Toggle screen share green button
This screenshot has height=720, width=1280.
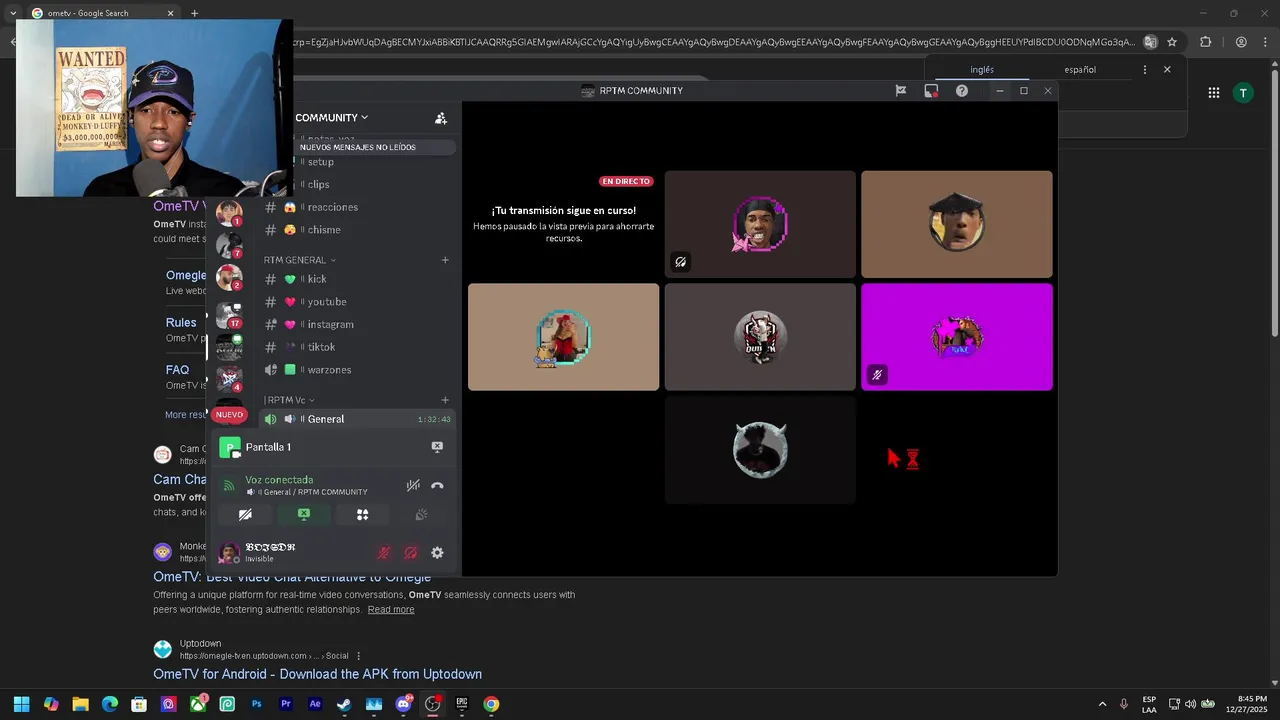coord(304,514)
